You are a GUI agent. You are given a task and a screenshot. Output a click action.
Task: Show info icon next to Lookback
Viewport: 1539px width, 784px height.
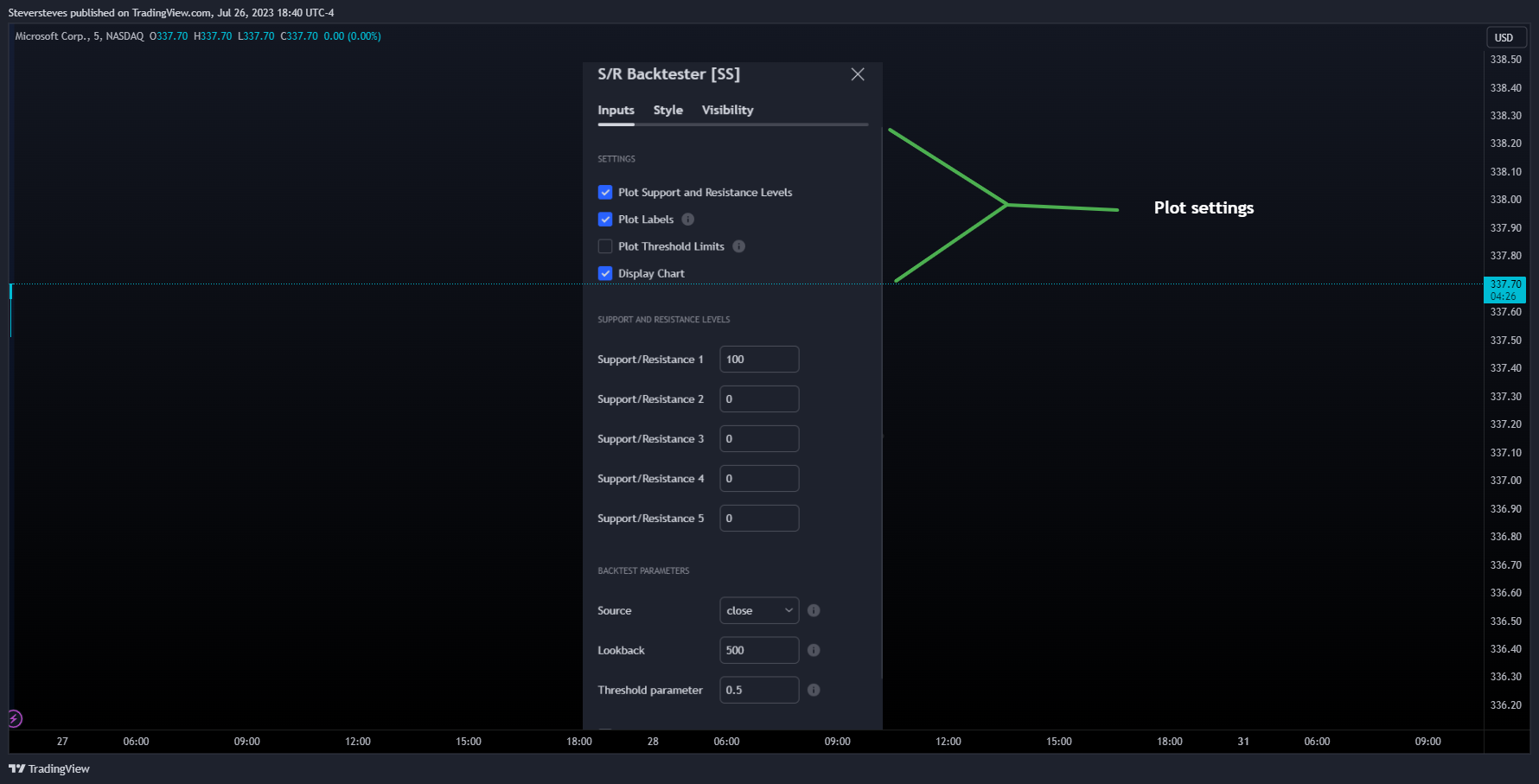pos(814,650)
